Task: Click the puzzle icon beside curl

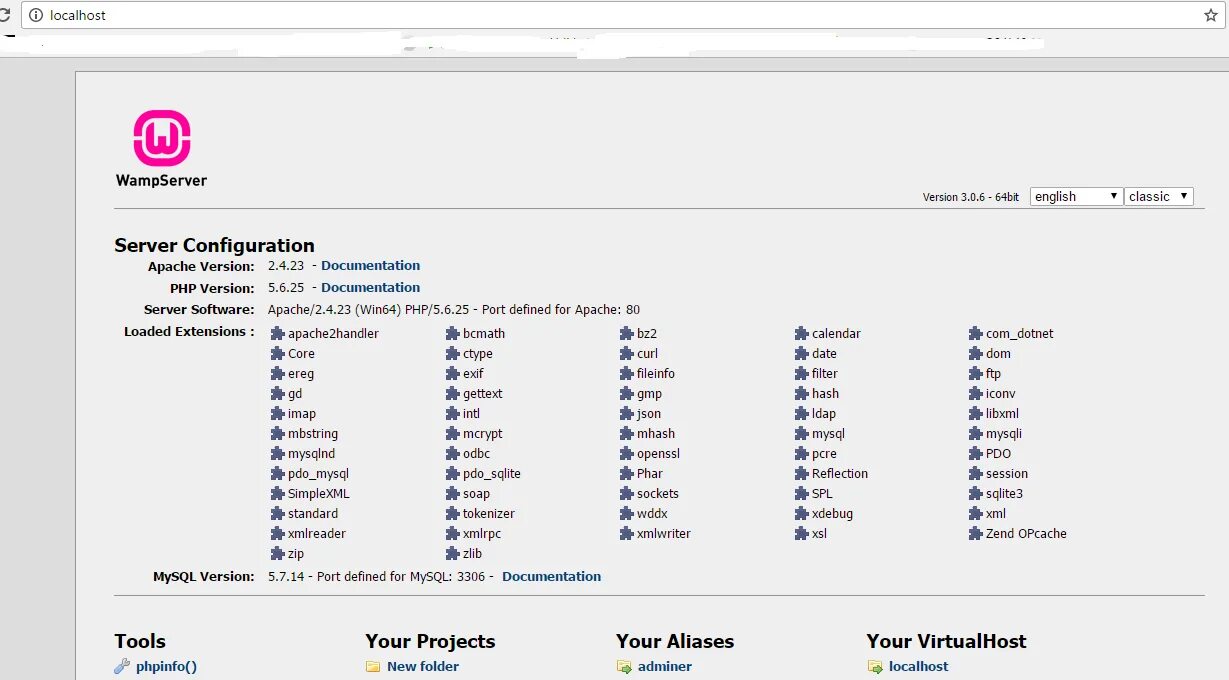Action: [627, 353]
